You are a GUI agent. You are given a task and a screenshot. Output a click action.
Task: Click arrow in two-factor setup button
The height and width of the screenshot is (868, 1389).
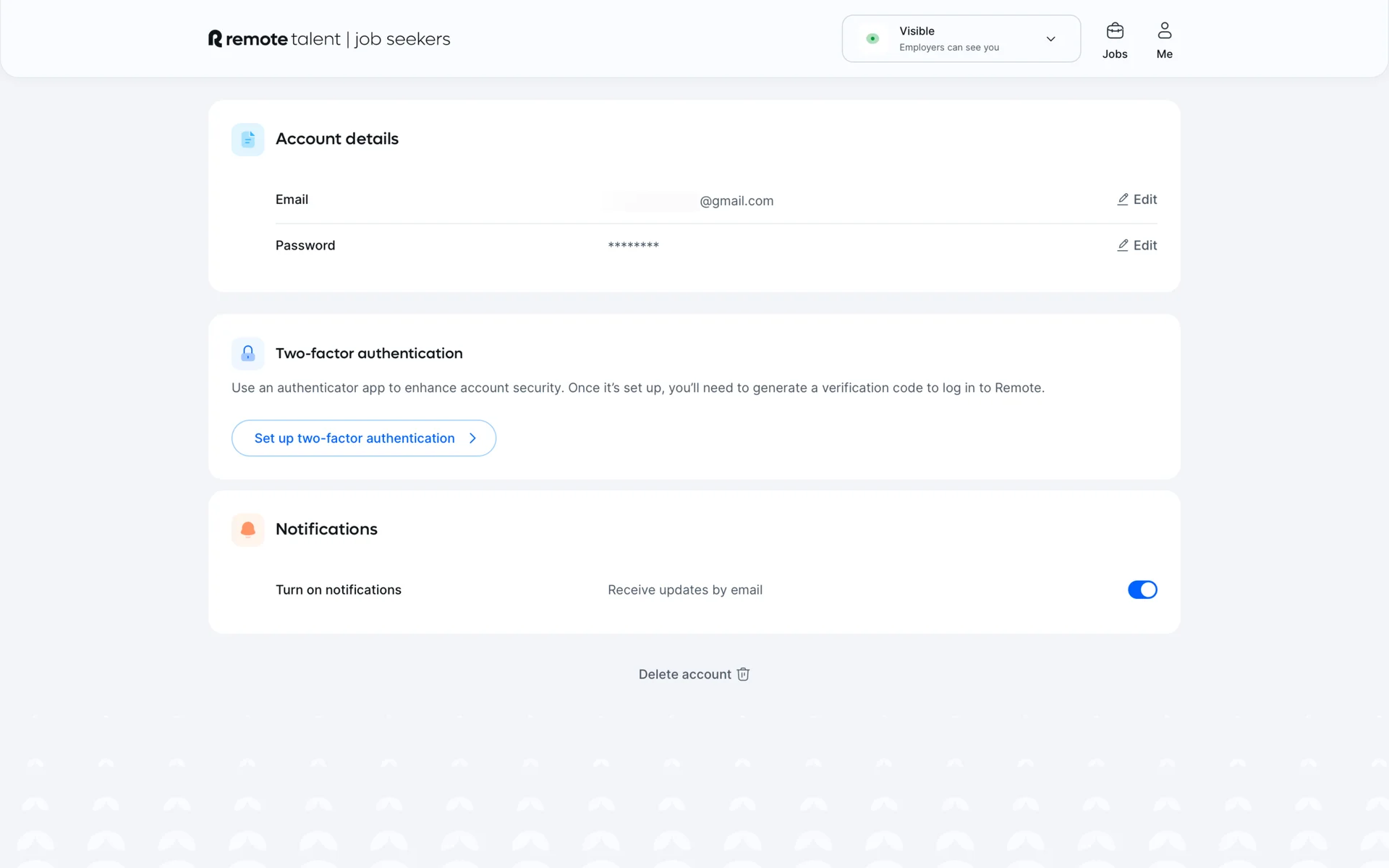point(472,438)
